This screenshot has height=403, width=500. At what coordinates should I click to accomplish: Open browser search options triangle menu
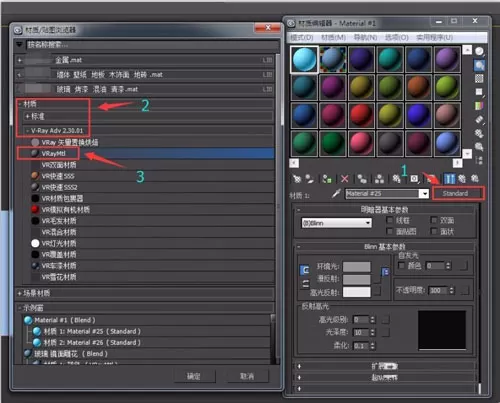(x=19, y=44)
